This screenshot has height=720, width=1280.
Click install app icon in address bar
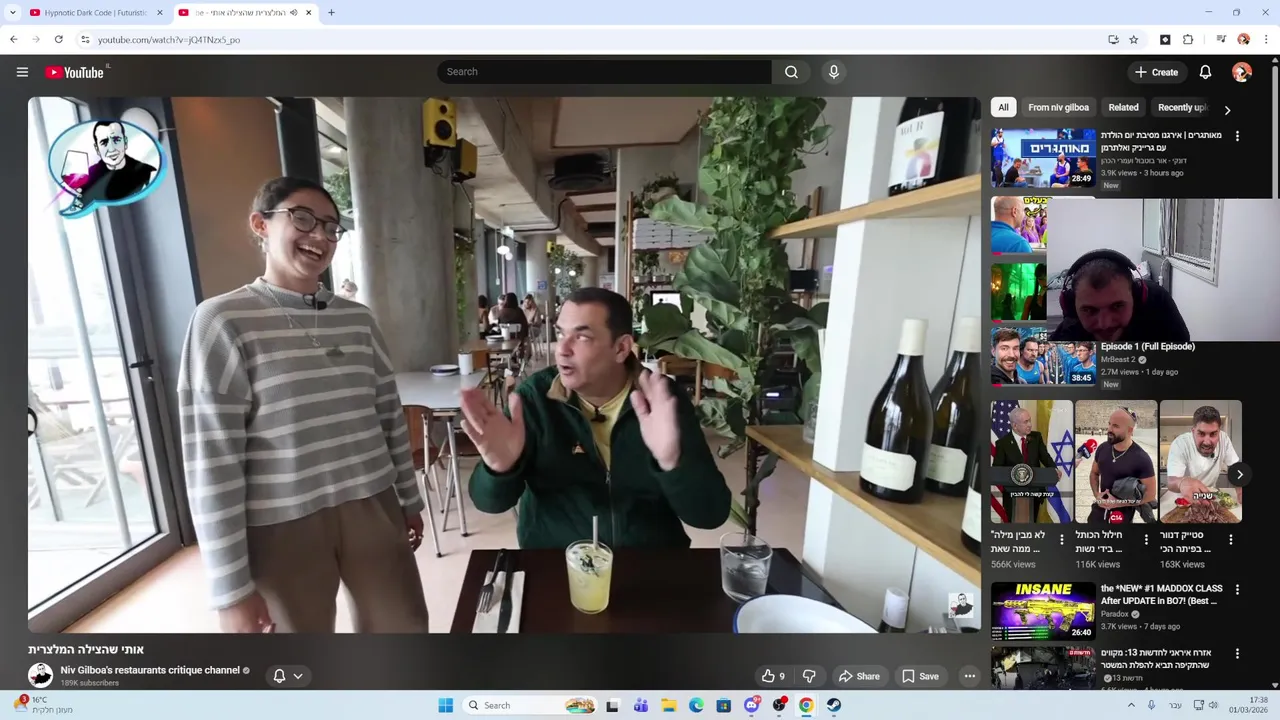coord(1113,40)
